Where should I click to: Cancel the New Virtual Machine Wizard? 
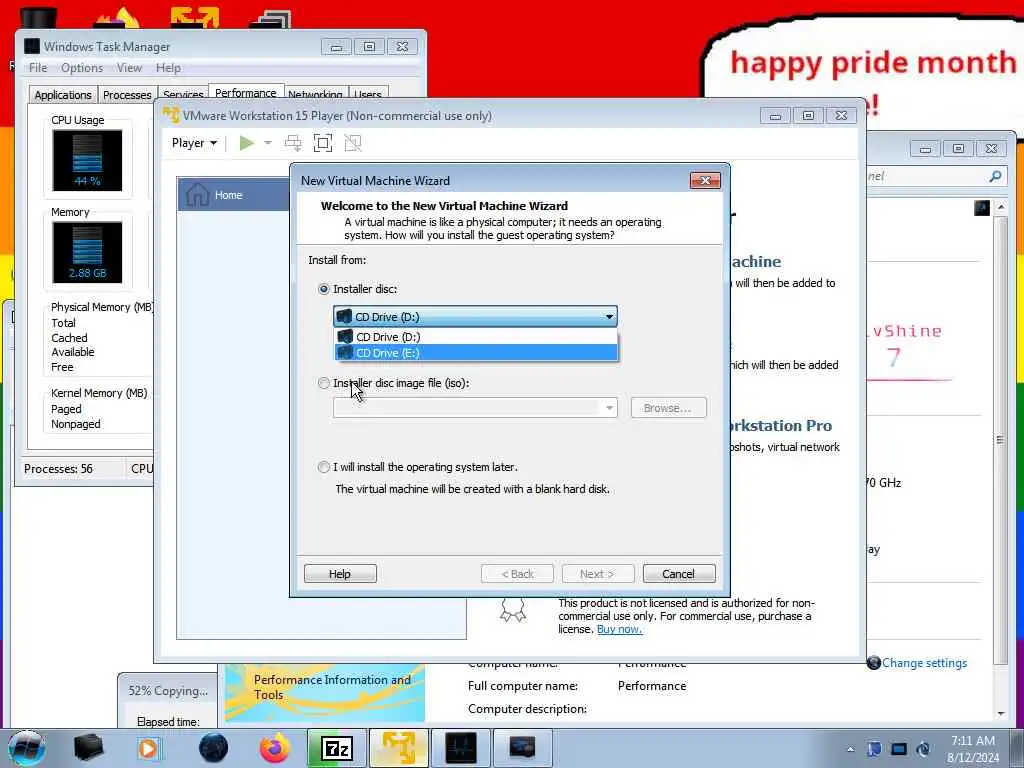tap(679, 573)
